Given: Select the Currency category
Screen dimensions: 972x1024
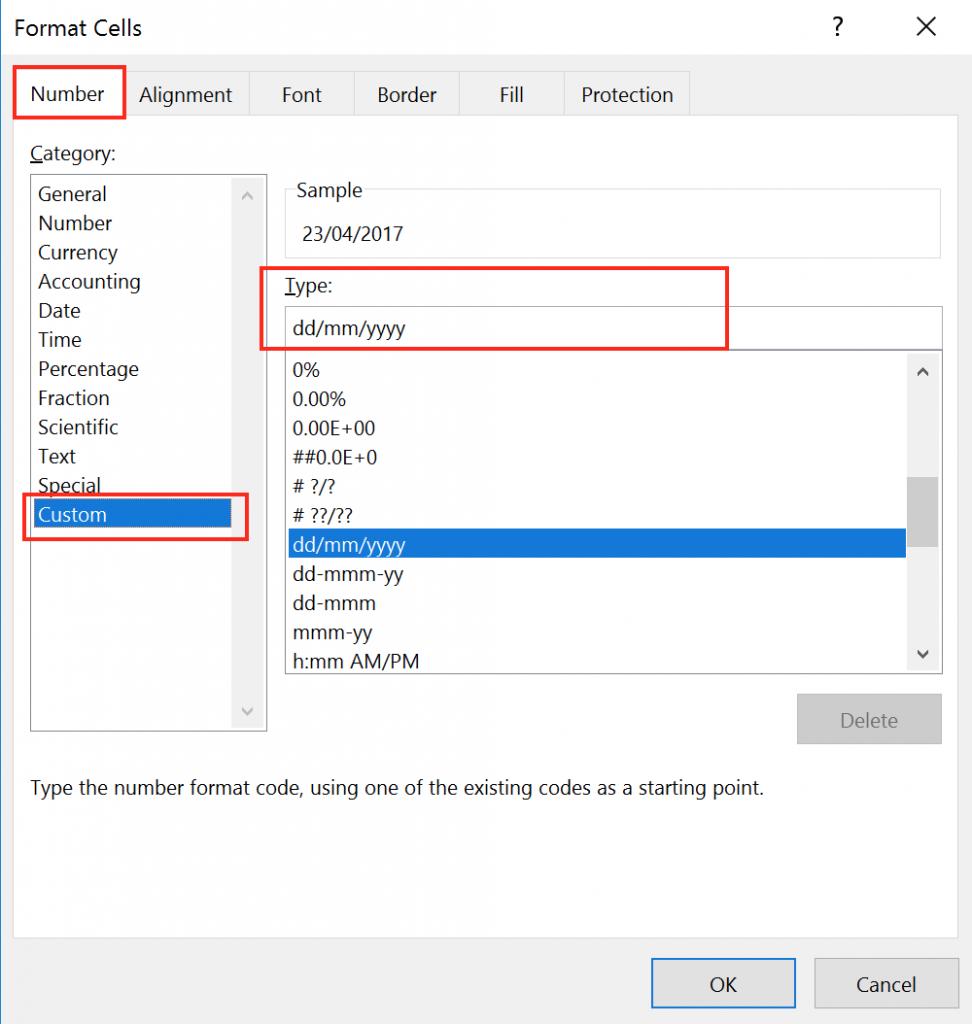Looking at the screenshot, I should [77, 252].
